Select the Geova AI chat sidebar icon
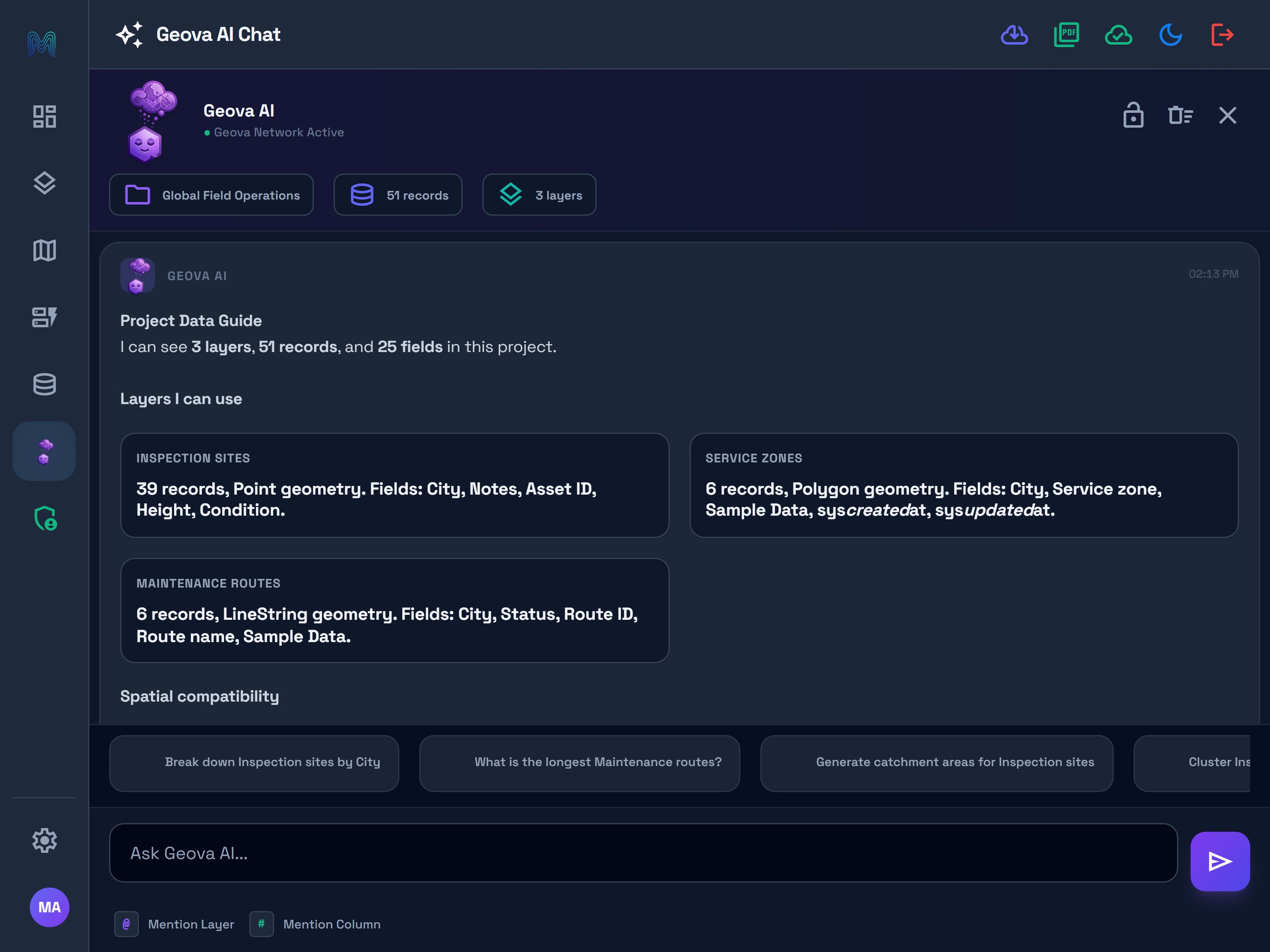 tap(44, 451)
